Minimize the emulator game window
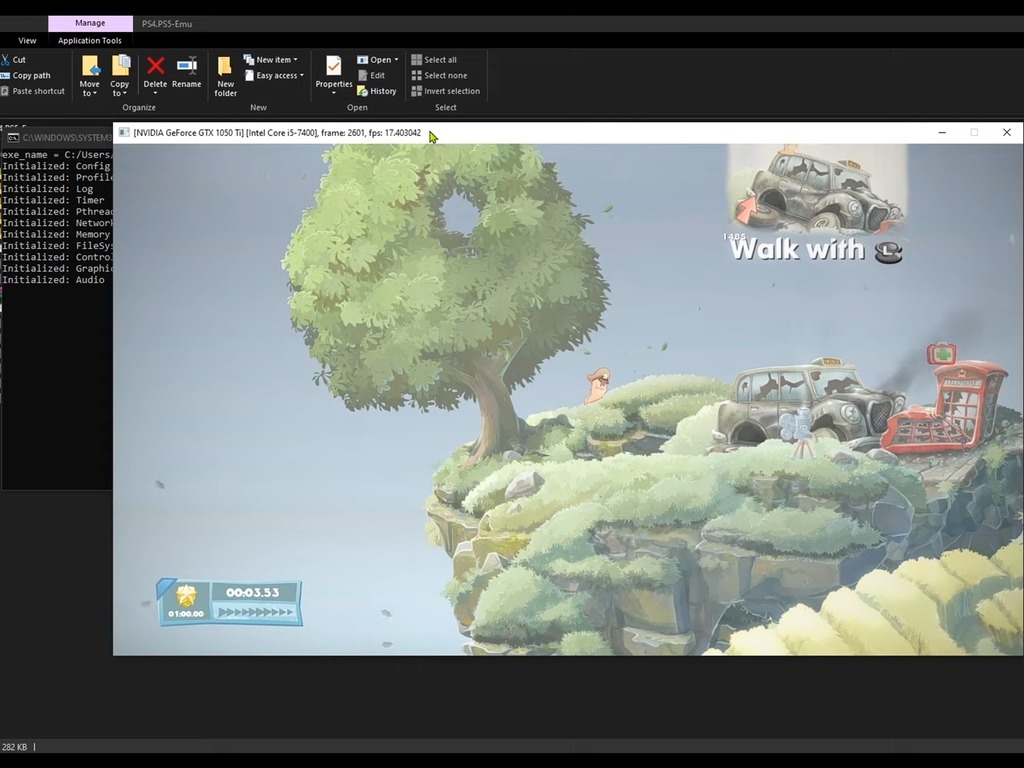The height and width of the screenshot is (768, 1024). (942, 133)
